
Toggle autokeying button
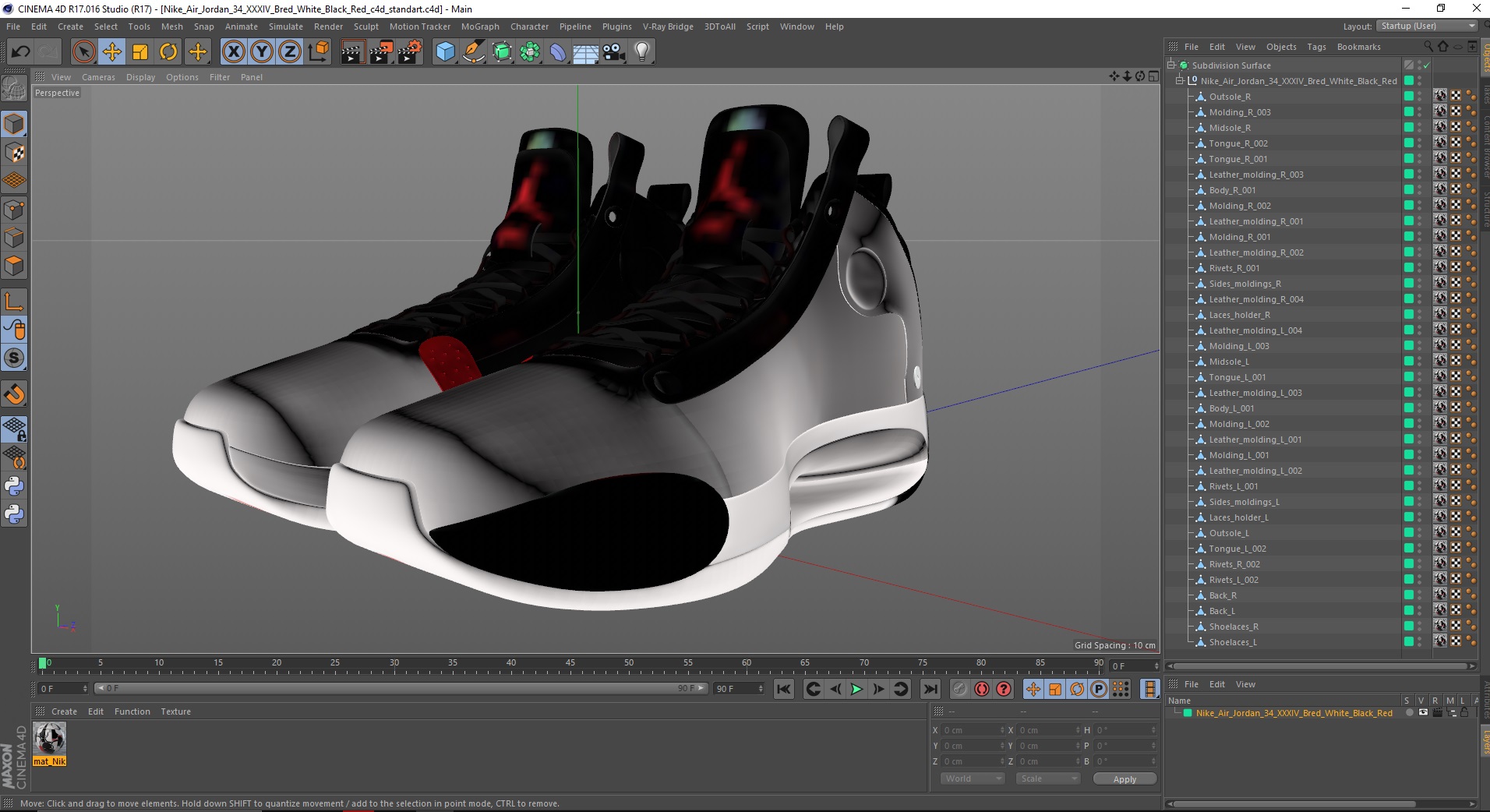pos(982,689)
